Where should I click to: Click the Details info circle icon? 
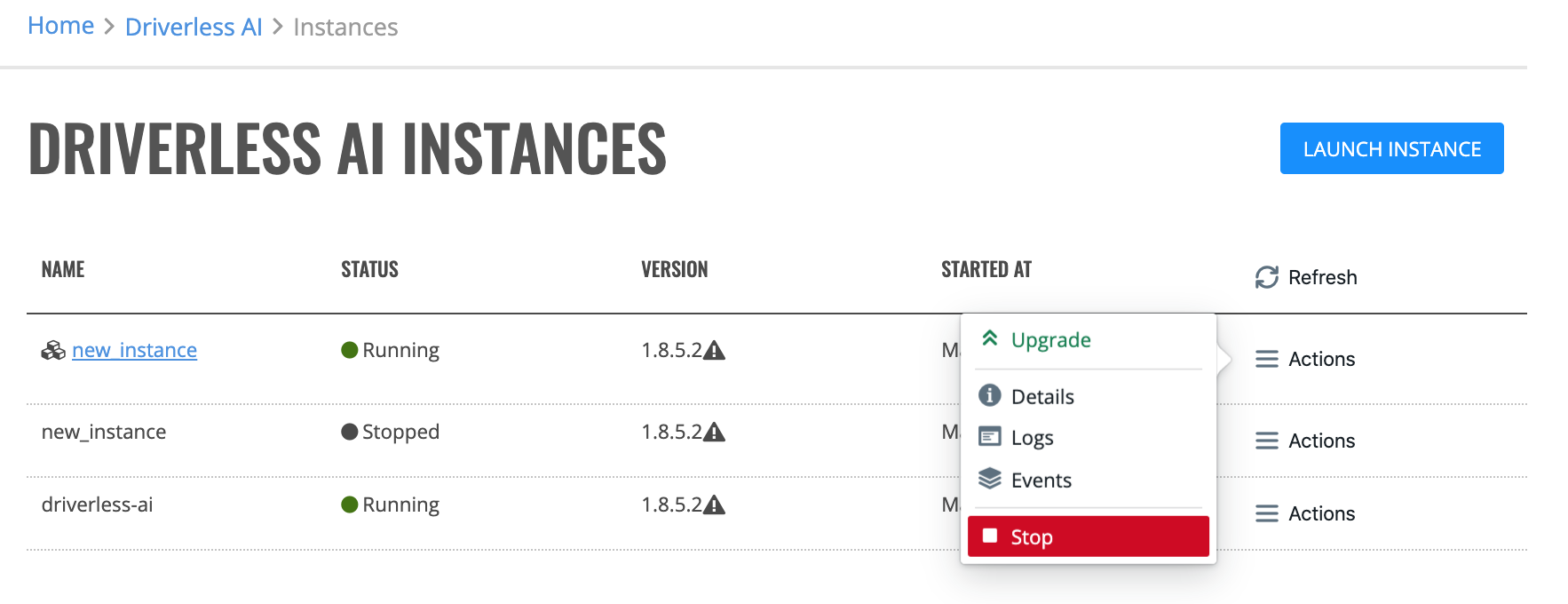[990, 395]
